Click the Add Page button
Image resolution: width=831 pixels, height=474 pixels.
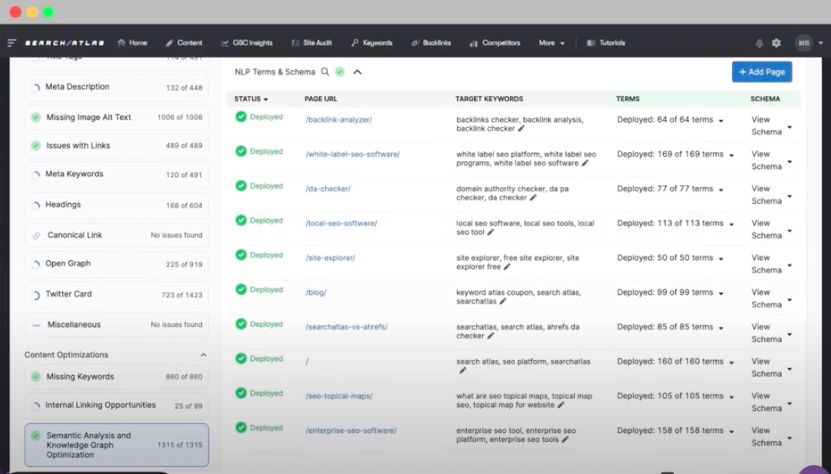[x=762, y=72]
